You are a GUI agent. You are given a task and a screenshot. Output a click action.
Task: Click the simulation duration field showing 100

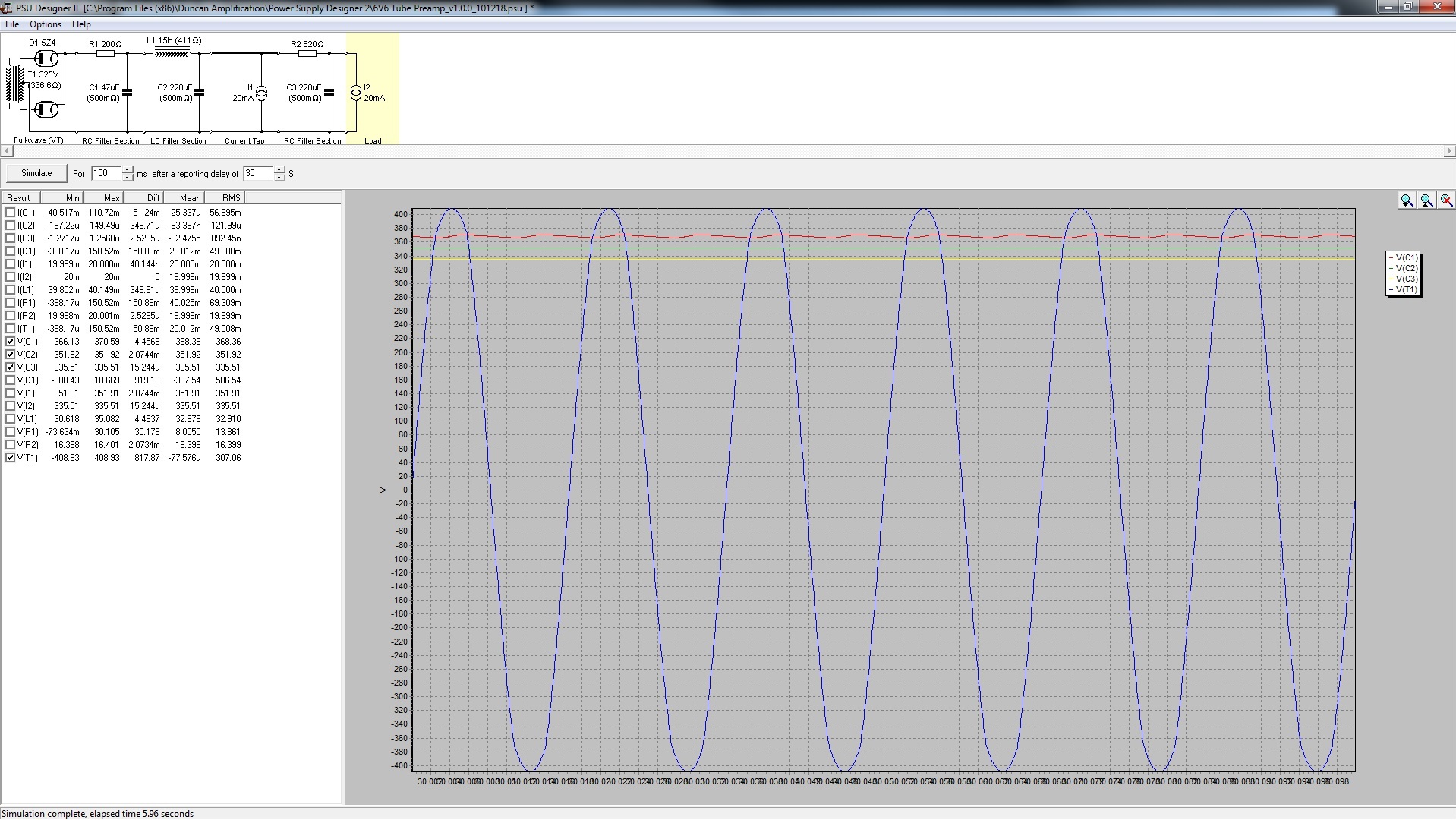(x=106, y=173)
